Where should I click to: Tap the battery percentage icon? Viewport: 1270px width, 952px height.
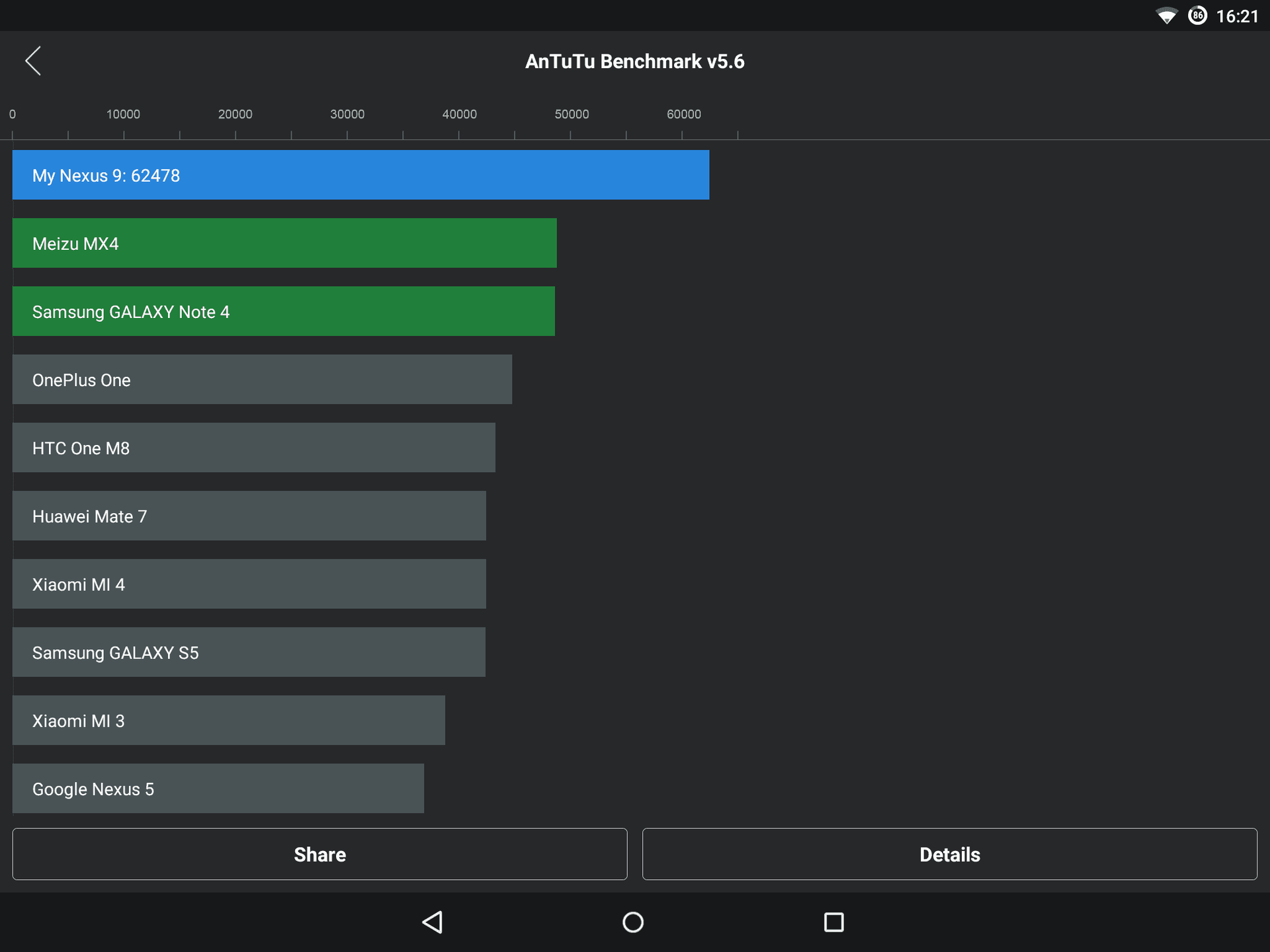[1197, 15]
